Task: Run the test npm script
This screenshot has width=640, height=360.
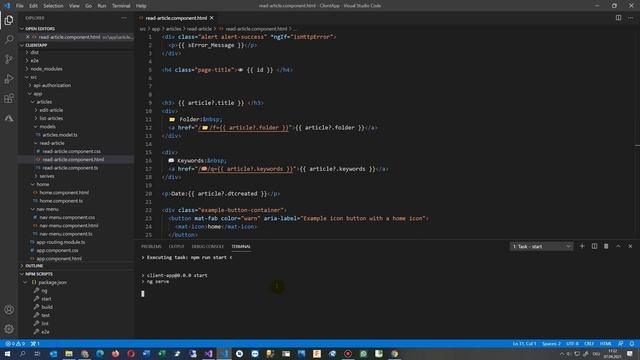Action: coord(45,315)
